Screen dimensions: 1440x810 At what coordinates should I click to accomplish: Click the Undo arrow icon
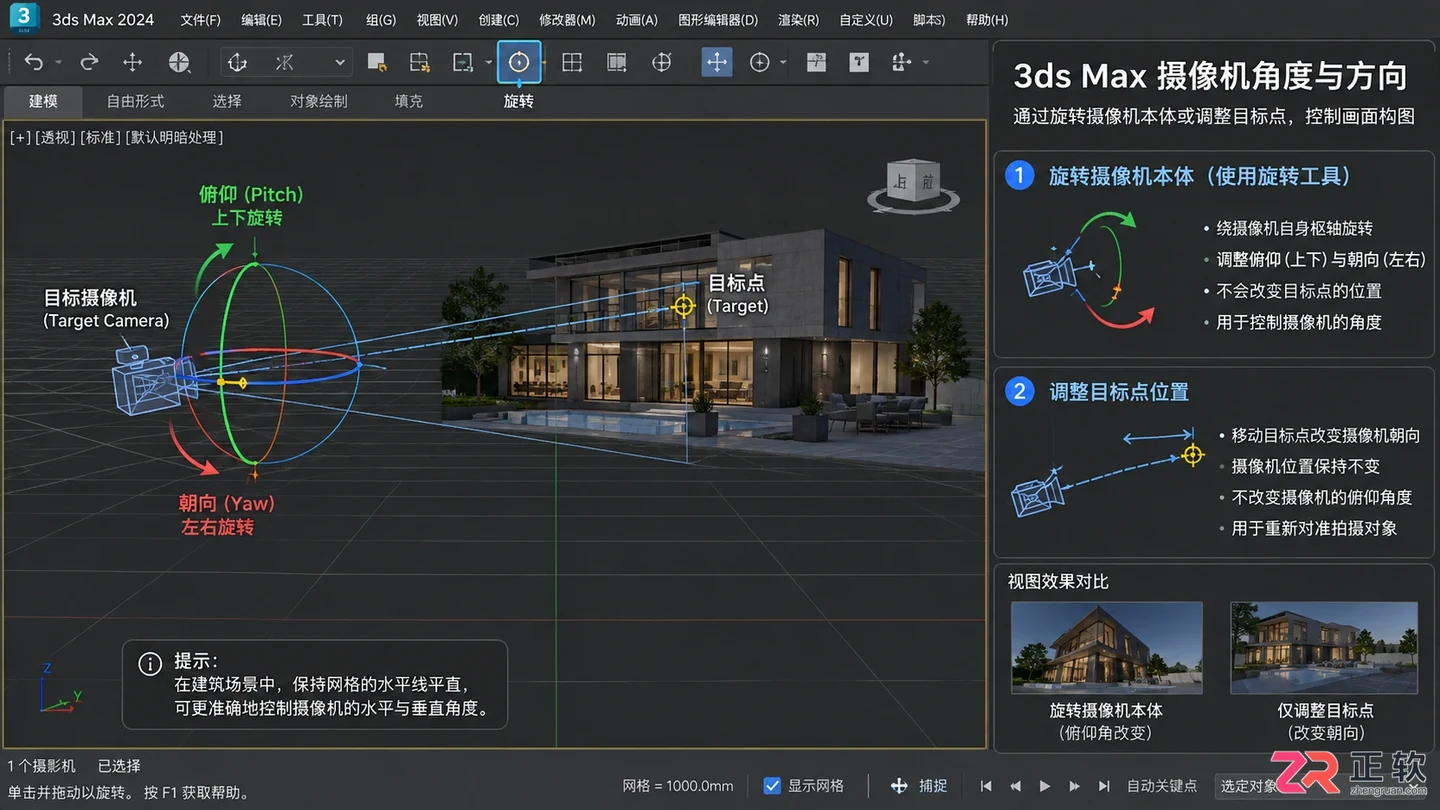[34, 62]
